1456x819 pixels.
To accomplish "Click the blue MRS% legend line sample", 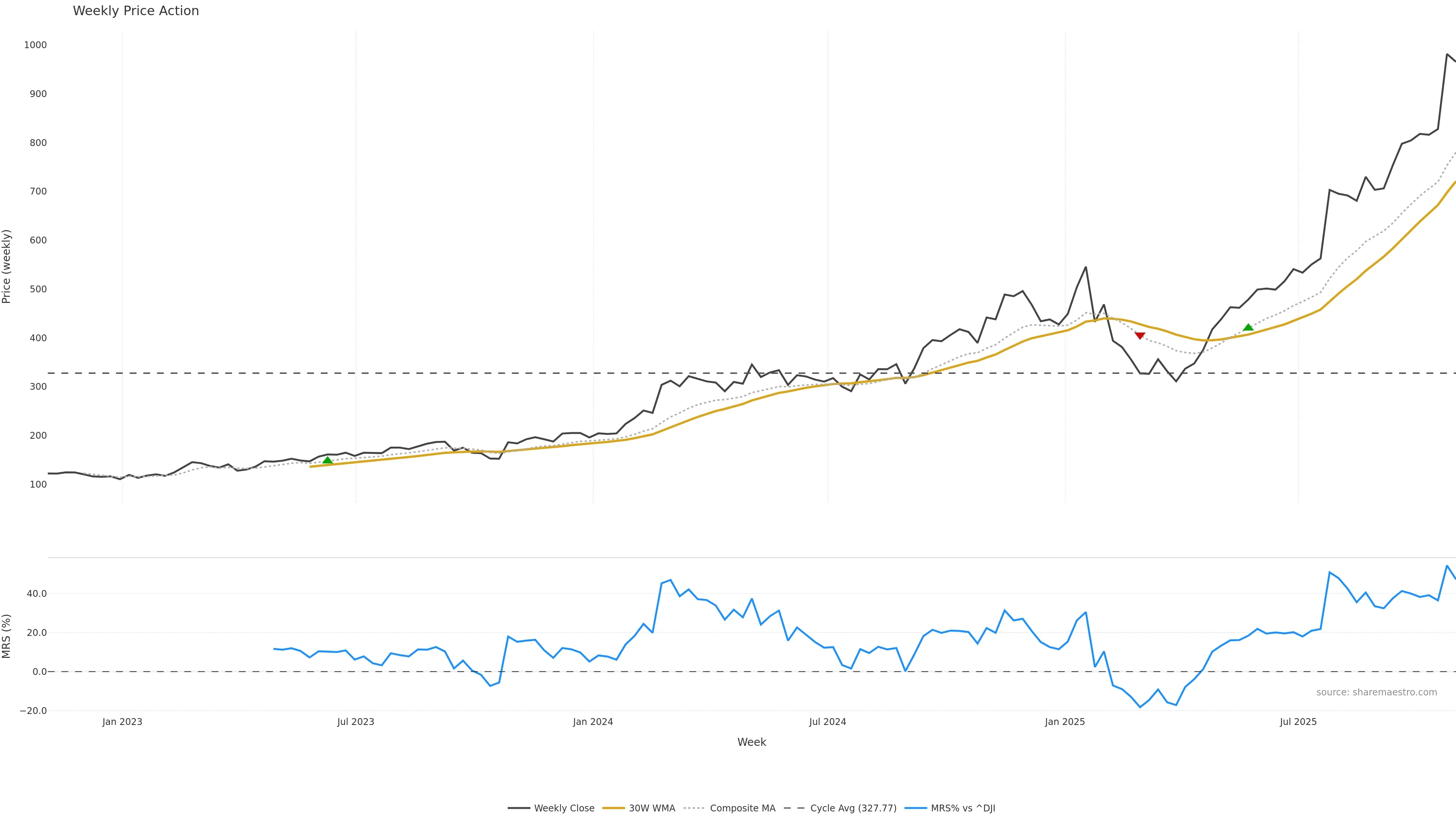I will 915,808.
